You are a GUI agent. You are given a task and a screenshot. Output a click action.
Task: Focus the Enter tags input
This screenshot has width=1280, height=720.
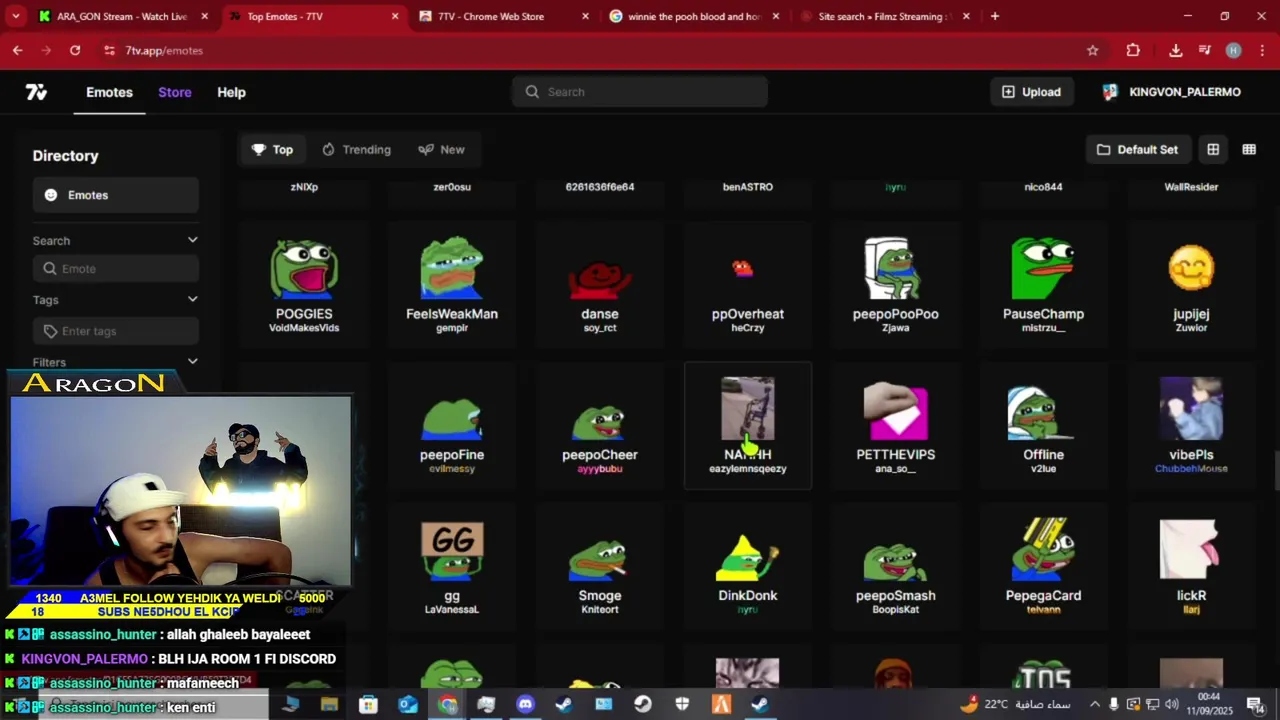pyautogui.click(x=115, y=331)
